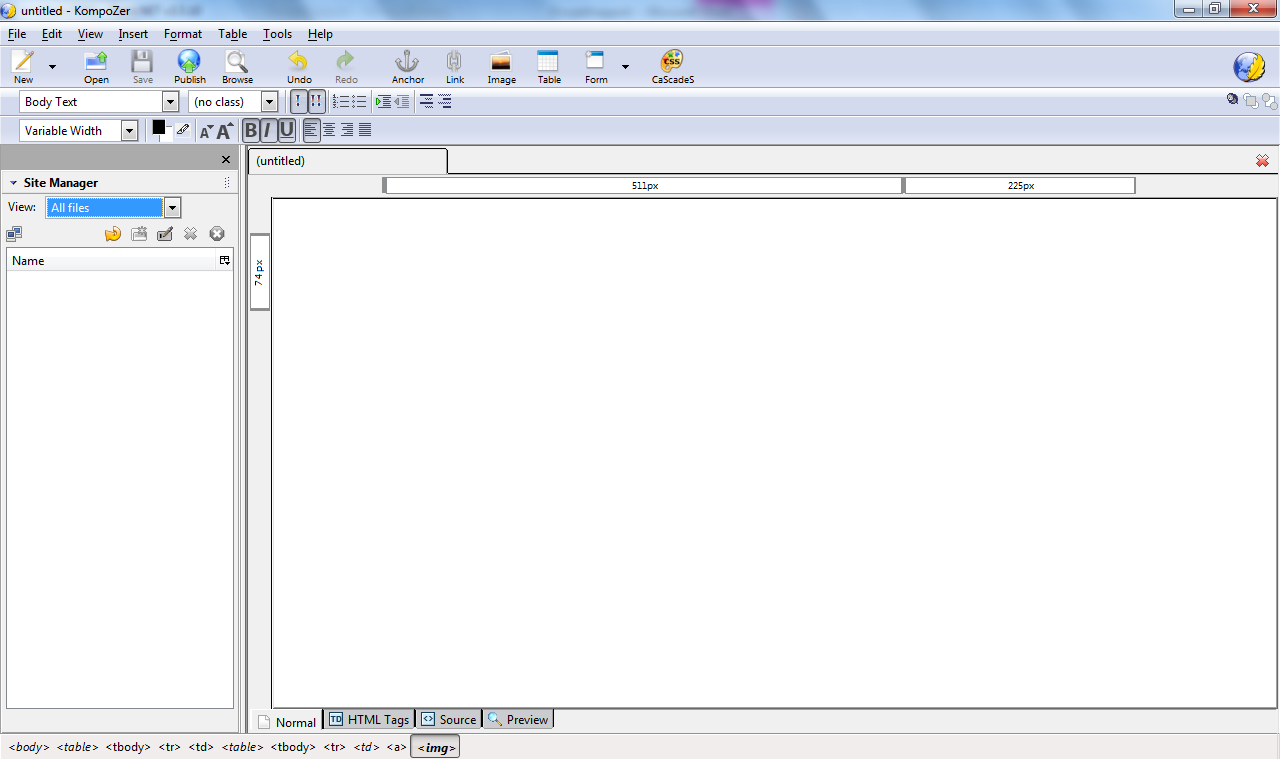The height and width of the screenshot is (759, 1280).
Task: Click the KompoZer globe throbber icon
Action: point(1249,67)
